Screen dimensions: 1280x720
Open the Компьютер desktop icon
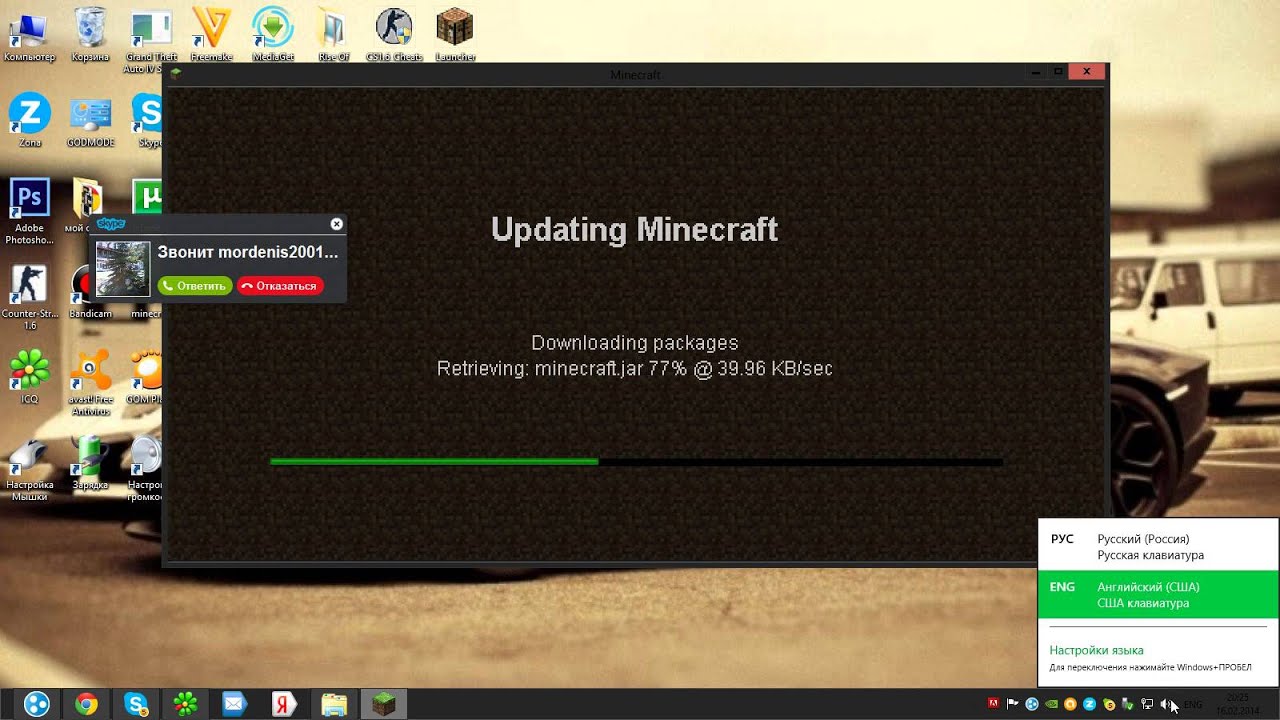point(30,35)
